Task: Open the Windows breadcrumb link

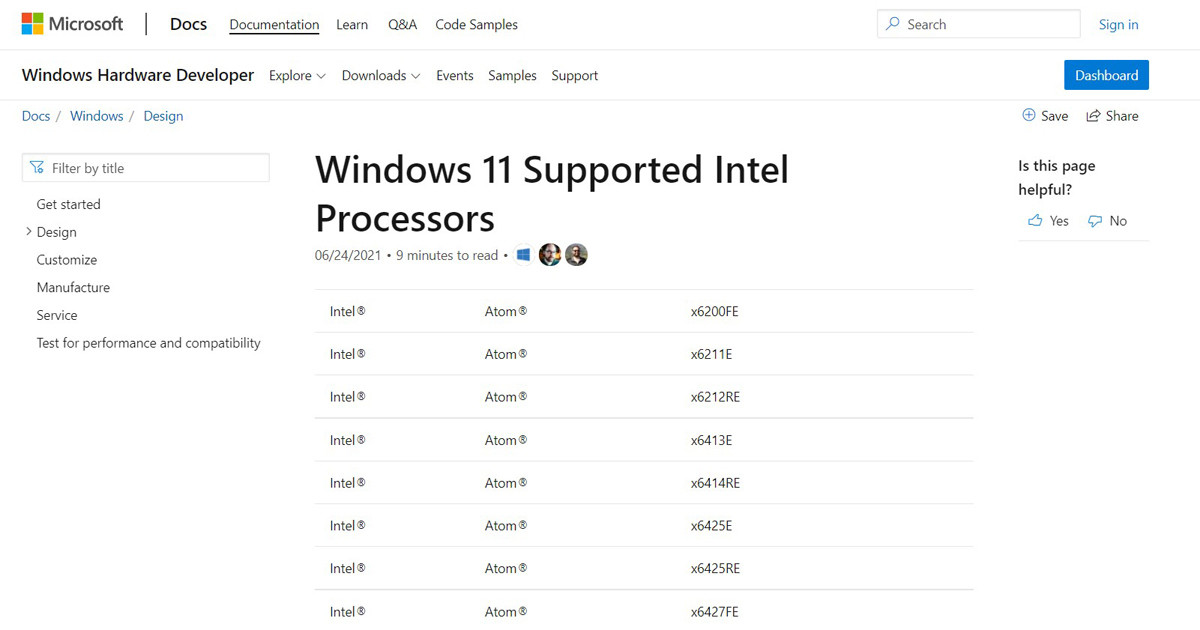Action: click(97, 116)
